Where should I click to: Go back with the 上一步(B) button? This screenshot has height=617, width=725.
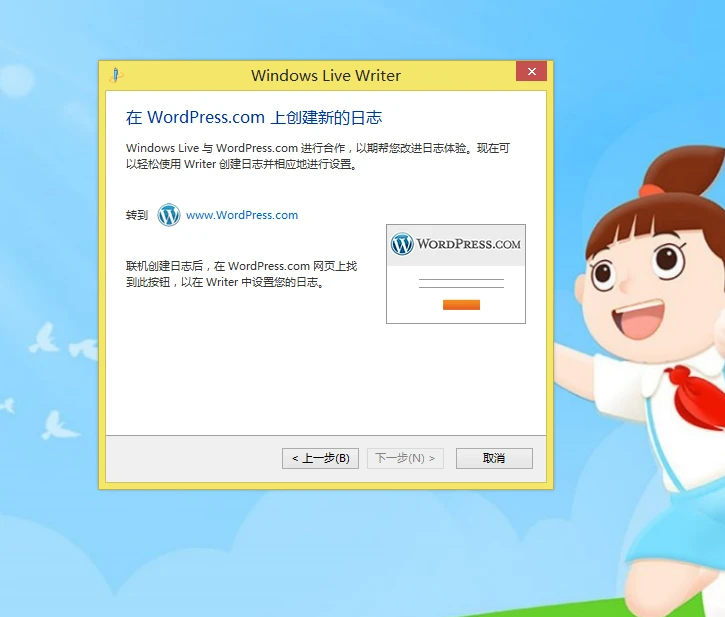320,458
